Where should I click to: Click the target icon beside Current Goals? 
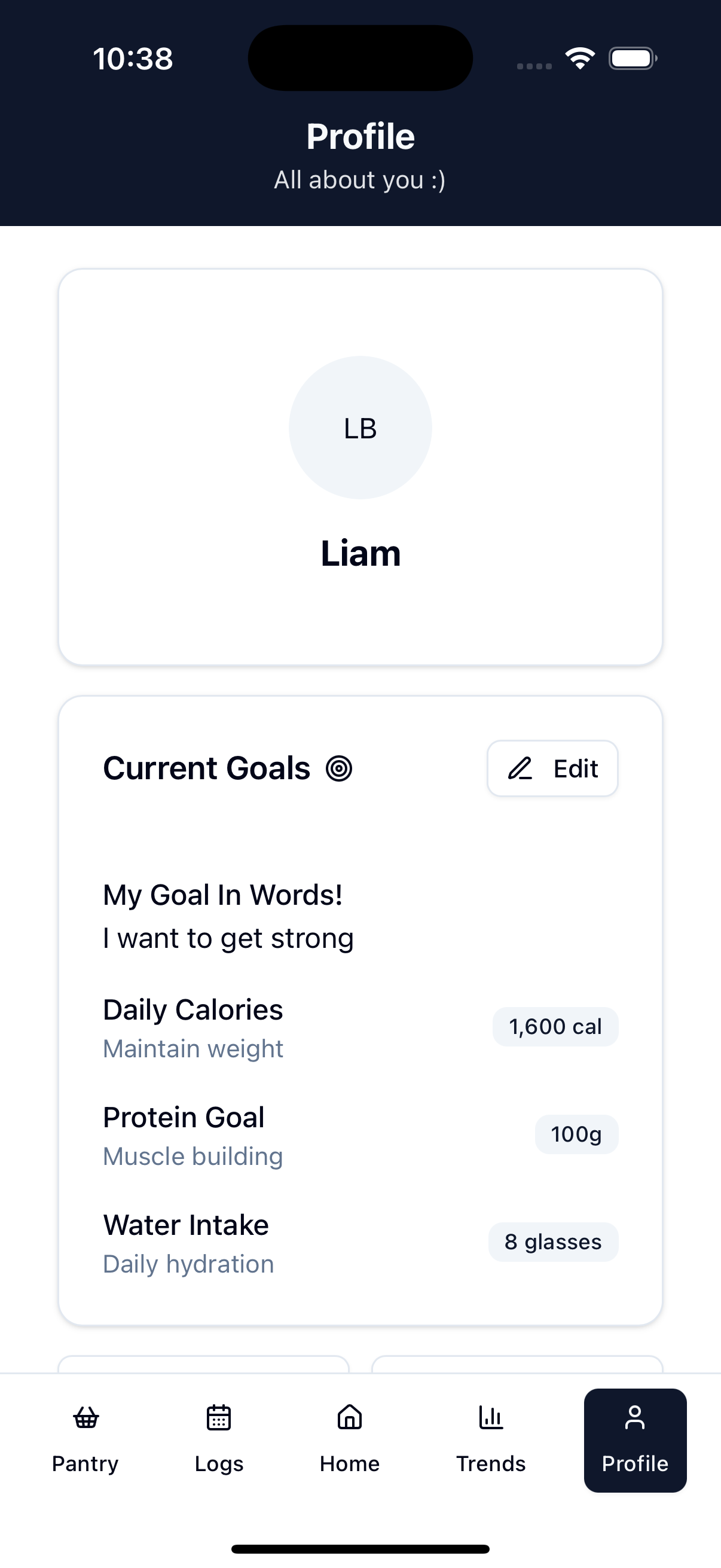click(x=339, y=768)
